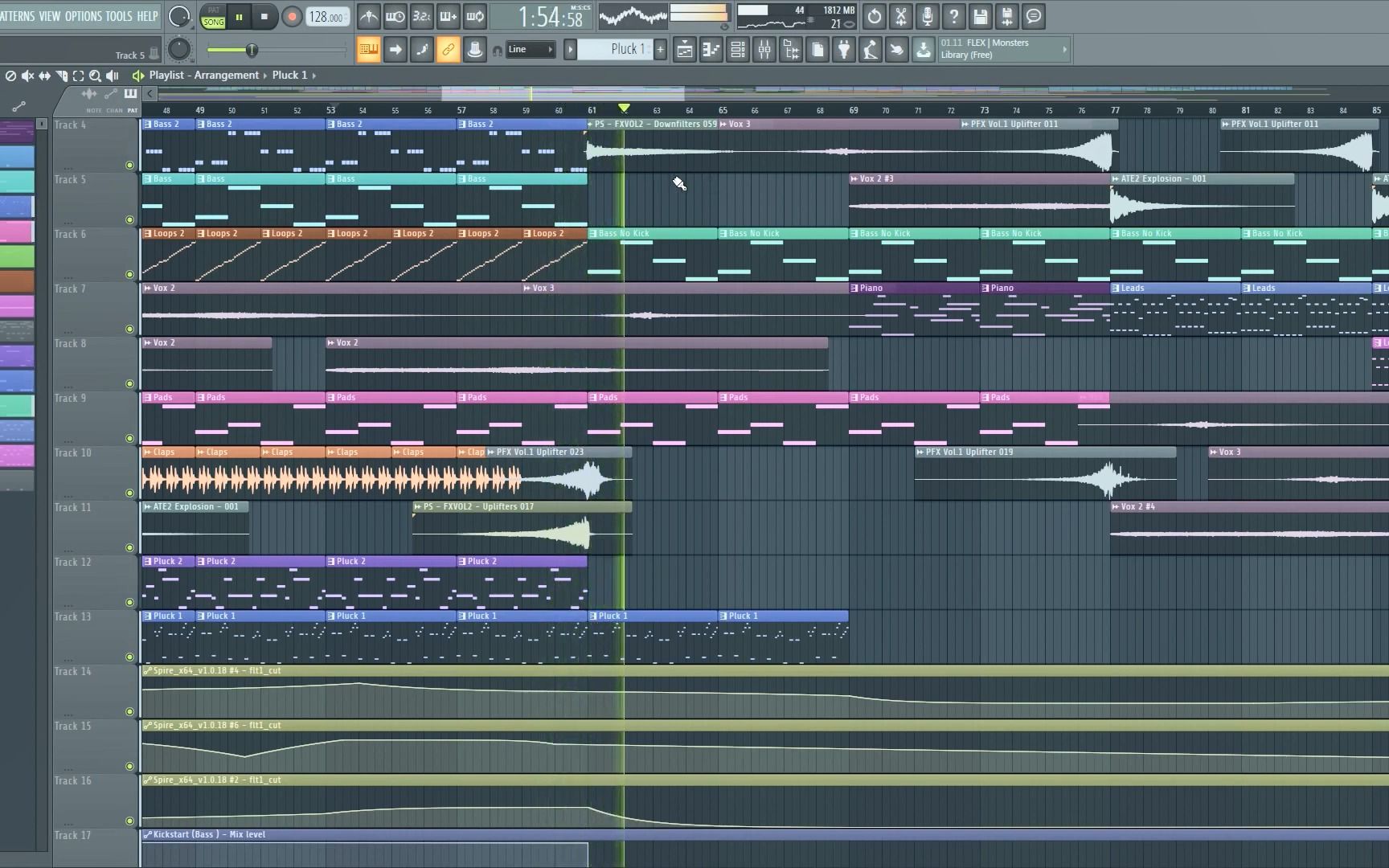The width and height of the screenshot is (1389, 868).
Task: Open clip menu of the Kickstart (Bass) automation clip
Action: click(147, 835)
